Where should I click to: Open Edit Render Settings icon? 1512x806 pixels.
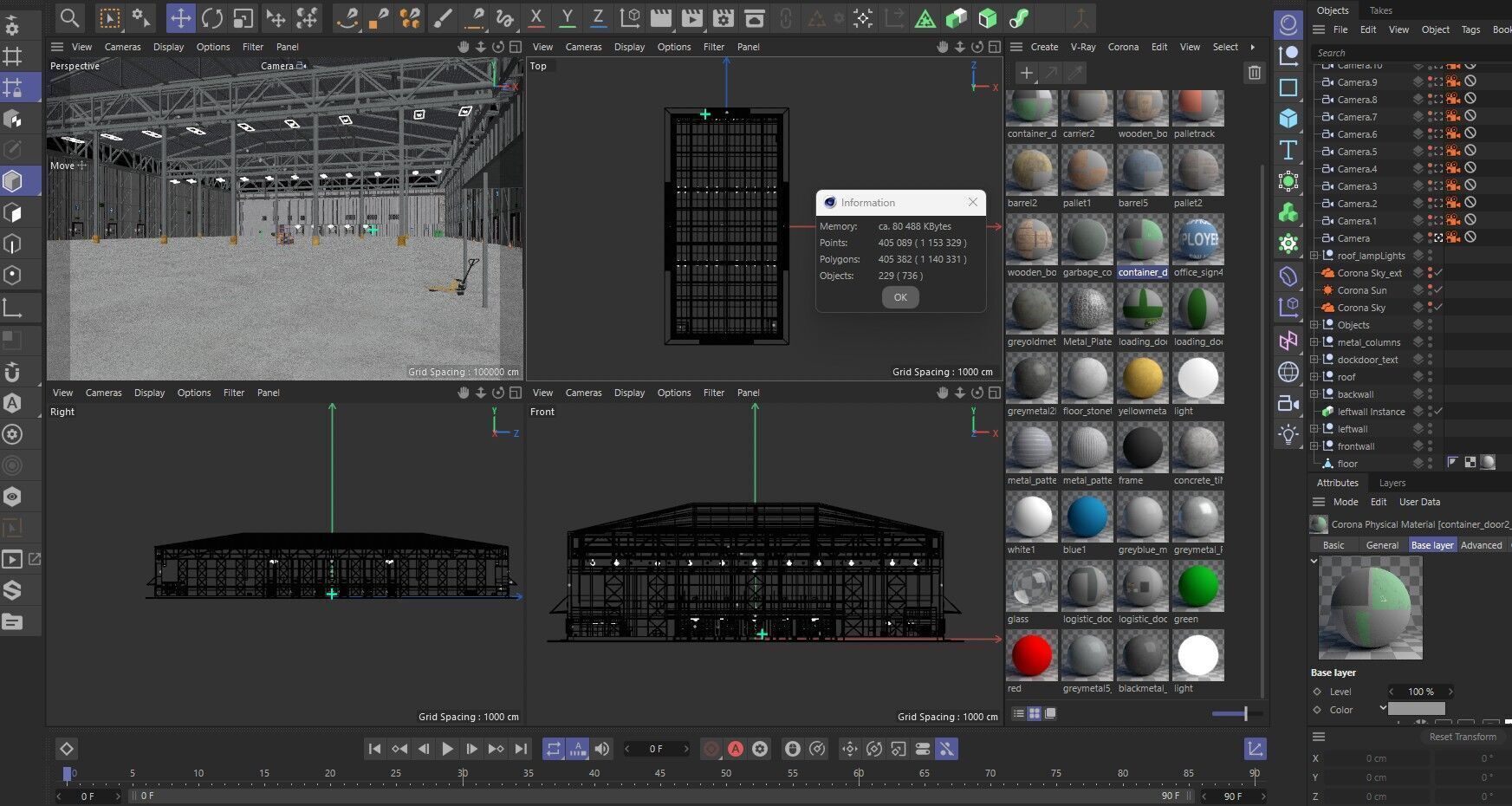pos(723,17)
